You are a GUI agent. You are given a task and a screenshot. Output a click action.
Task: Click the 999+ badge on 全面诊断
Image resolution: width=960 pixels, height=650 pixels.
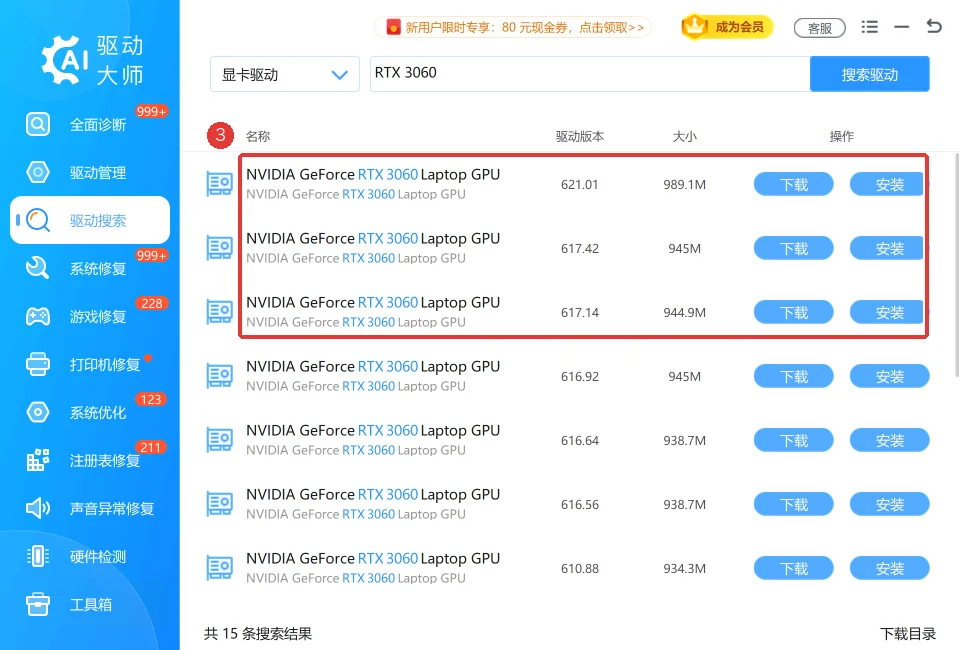(x=151, y=111)
